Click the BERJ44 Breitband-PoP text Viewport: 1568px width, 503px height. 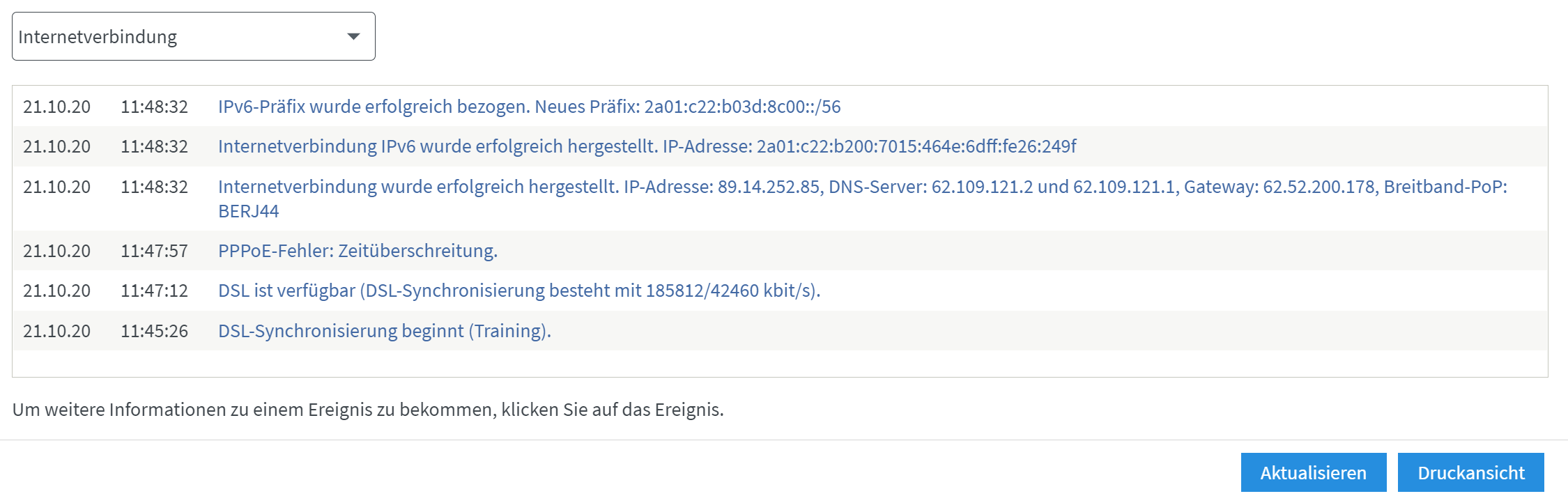pos(248,211)
